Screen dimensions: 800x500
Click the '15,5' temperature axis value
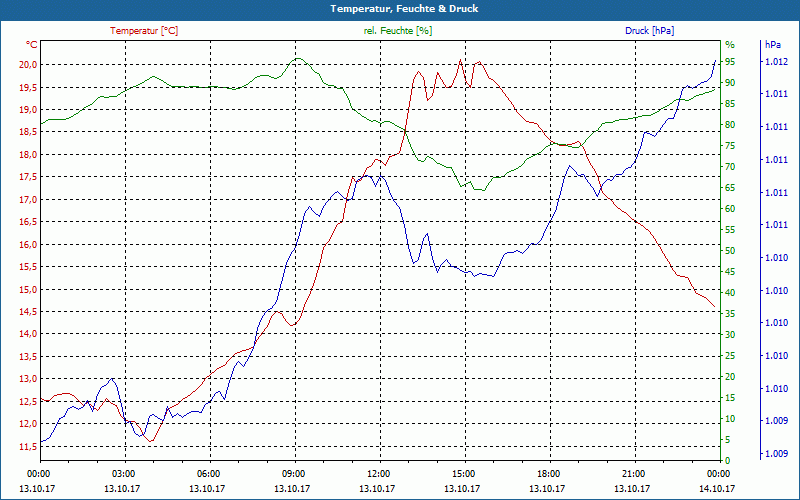(28, 267)
